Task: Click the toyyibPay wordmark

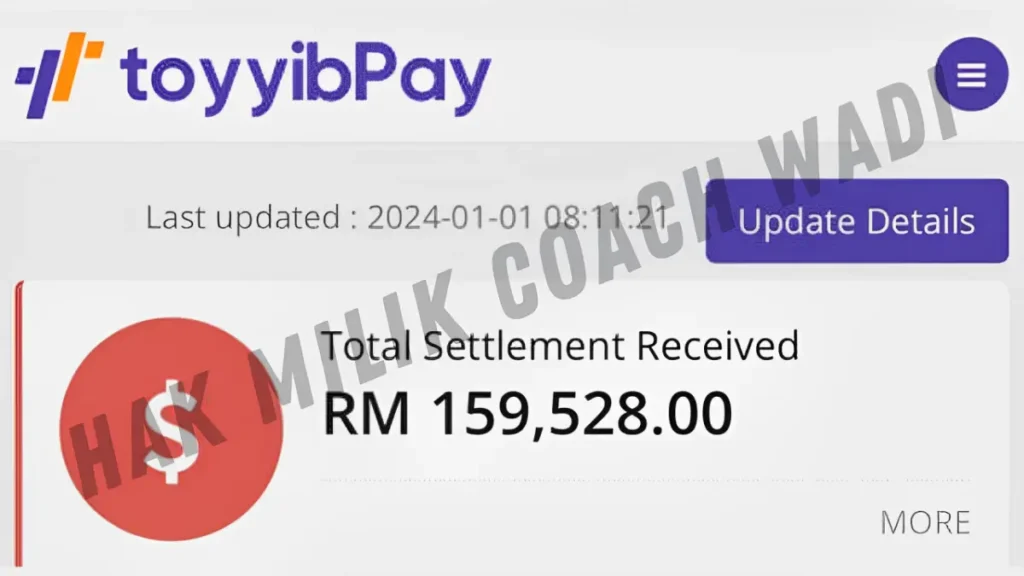Action: pos(305,78)
